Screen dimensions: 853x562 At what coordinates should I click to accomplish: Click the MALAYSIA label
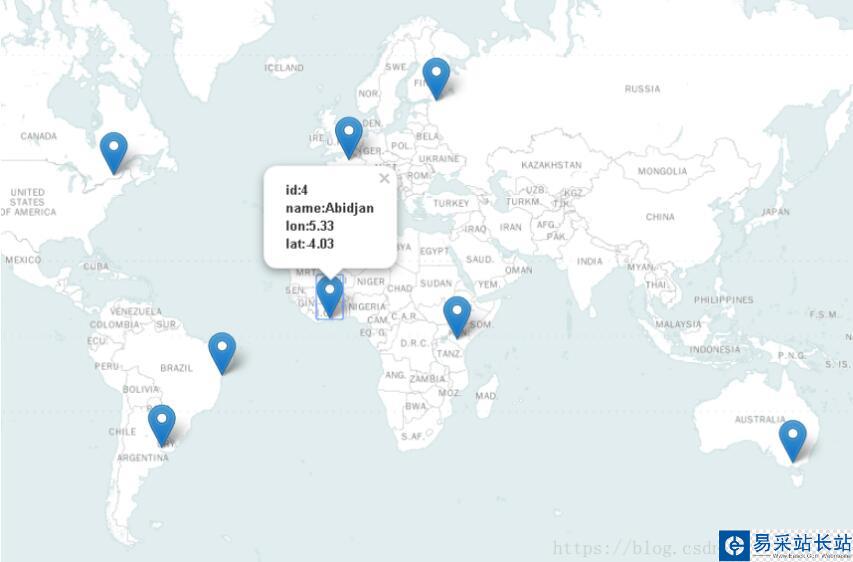(x=678, y=324)
